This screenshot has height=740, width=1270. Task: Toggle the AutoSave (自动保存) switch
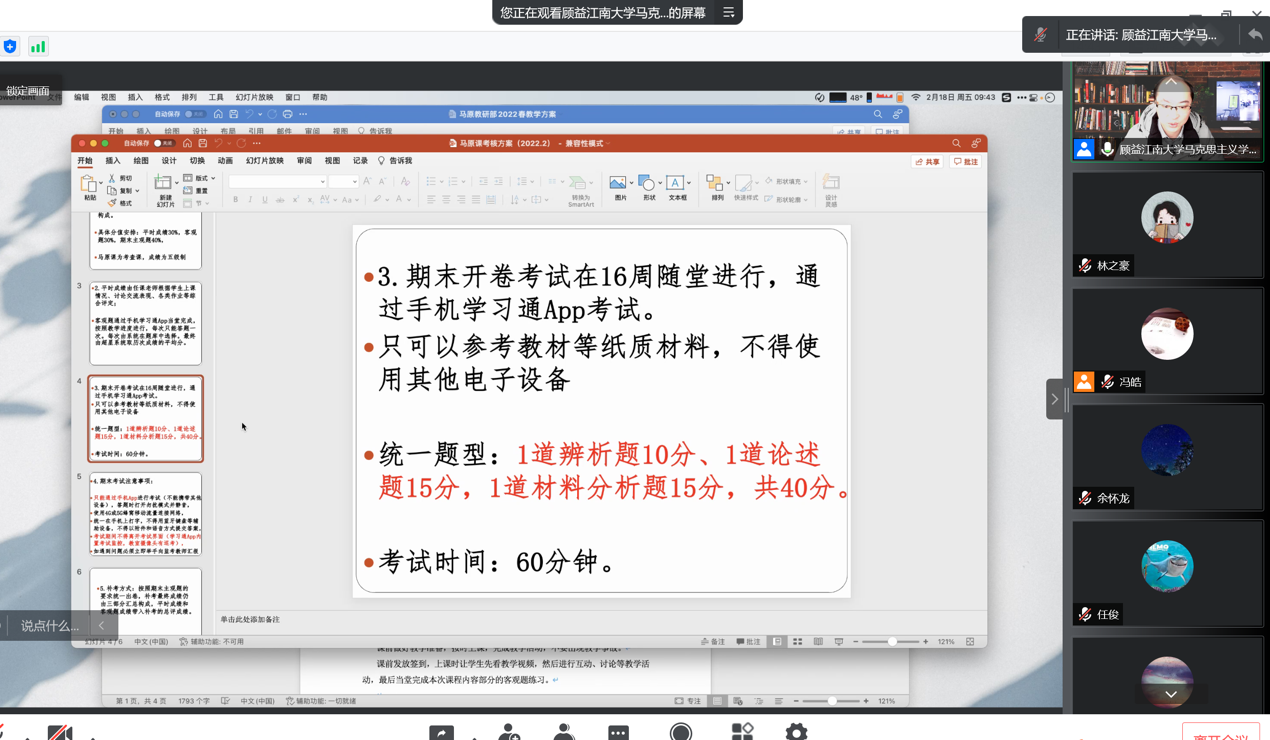point(162,144)
